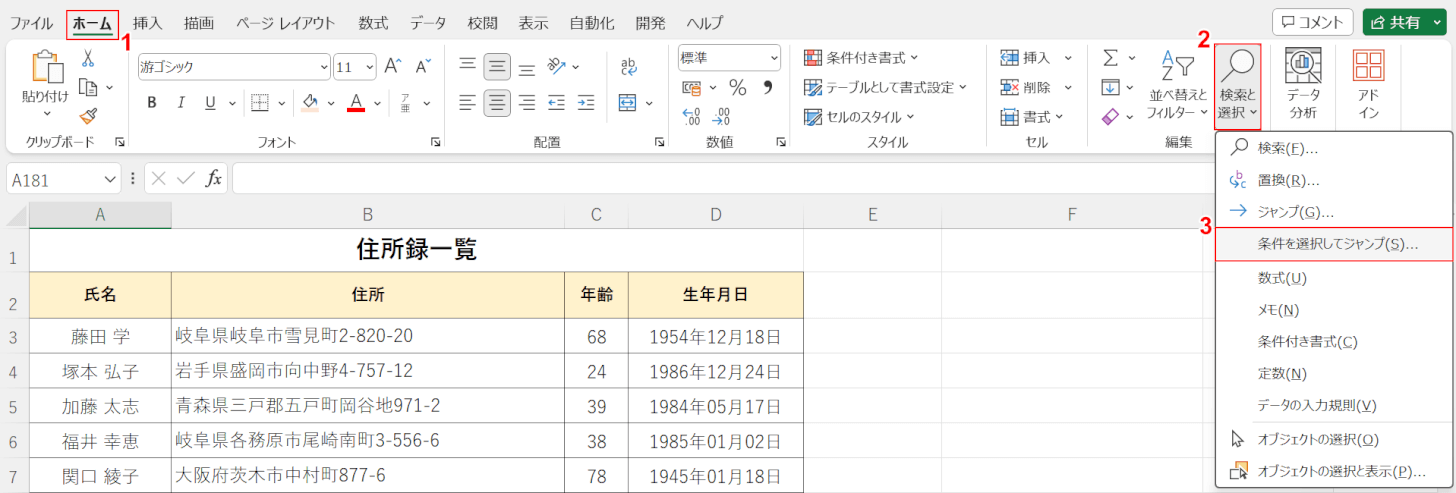Click the AutoSum sigma icon

(x=1110, y=58)
